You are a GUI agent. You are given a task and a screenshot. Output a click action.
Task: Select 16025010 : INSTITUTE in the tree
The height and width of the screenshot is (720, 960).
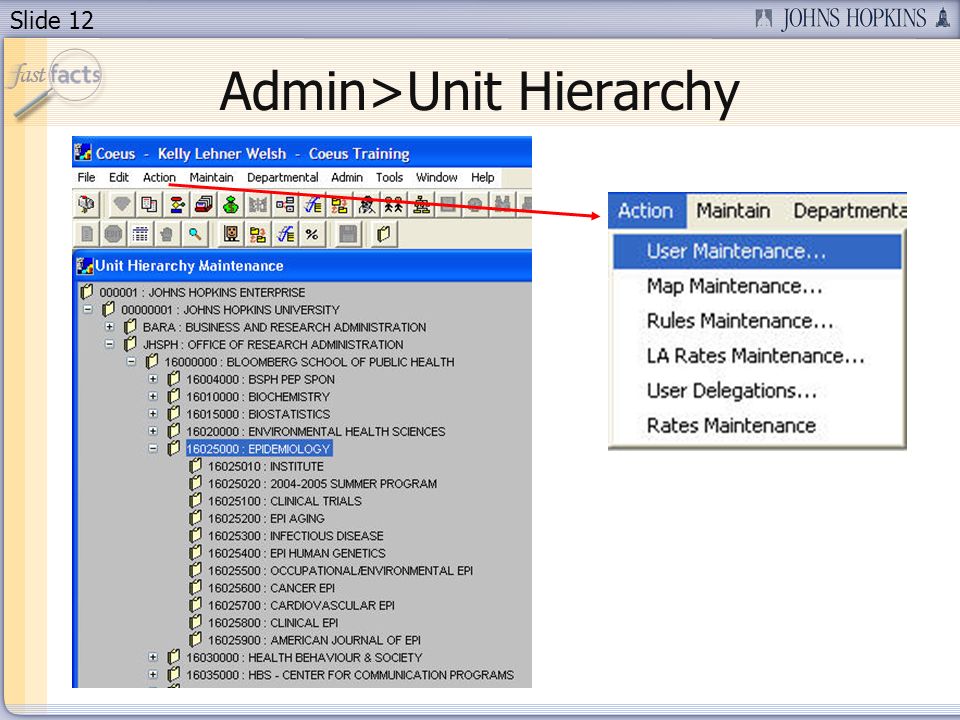(x=266, y=467)
